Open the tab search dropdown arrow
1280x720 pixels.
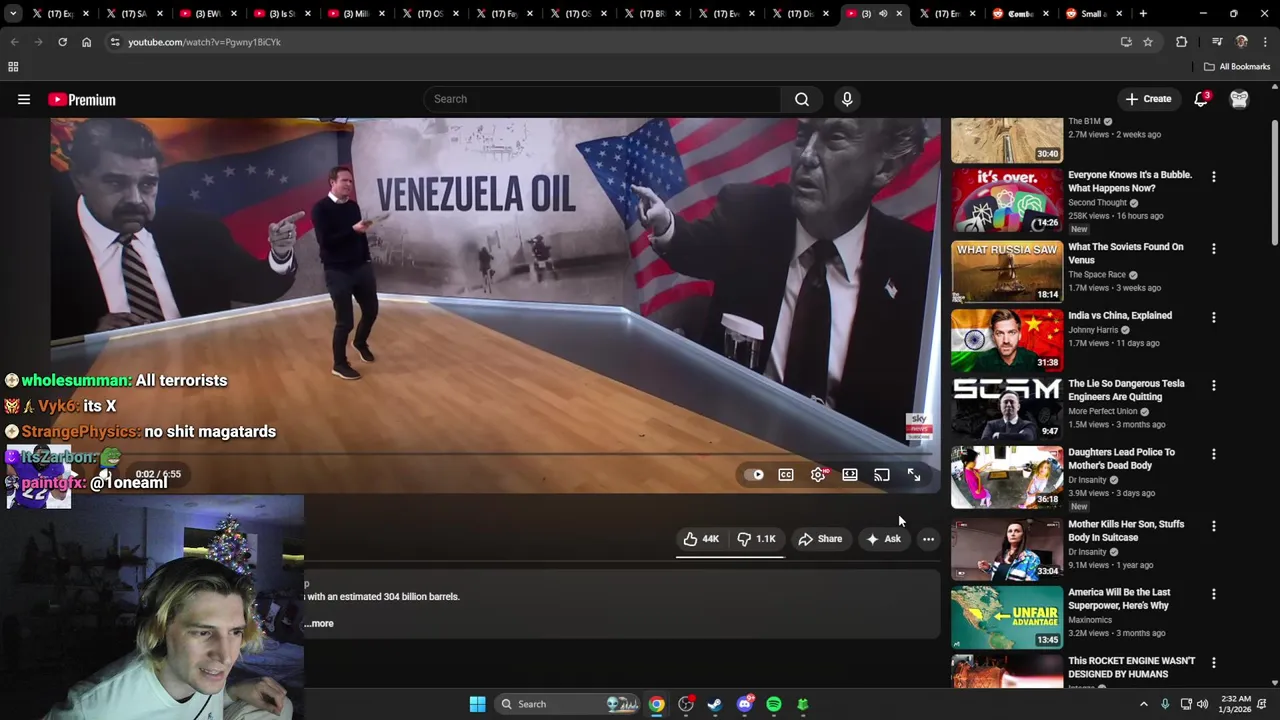[x=13, y=14]
